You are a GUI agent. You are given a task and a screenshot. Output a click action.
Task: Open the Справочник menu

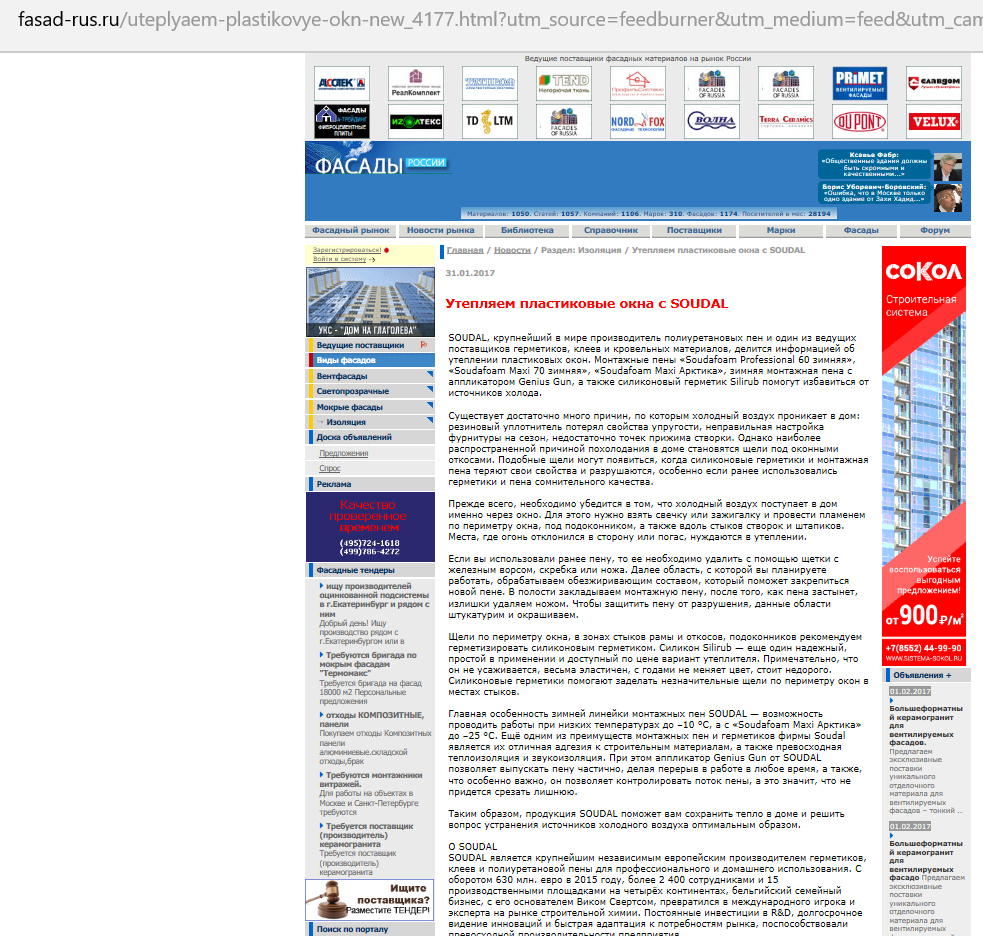(x=611, y=231)
